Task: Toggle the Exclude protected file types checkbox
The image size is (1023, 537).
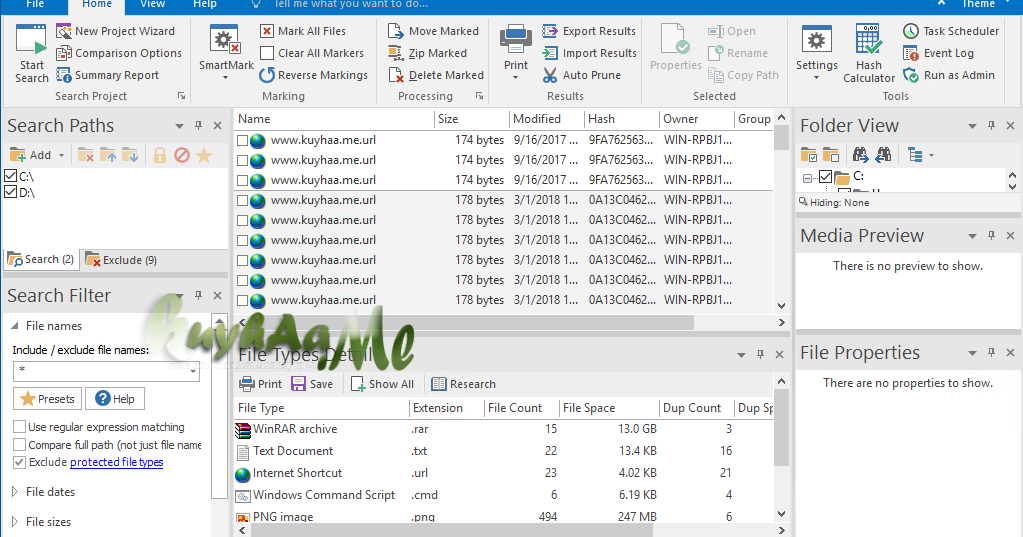Action: click(20, 462)
